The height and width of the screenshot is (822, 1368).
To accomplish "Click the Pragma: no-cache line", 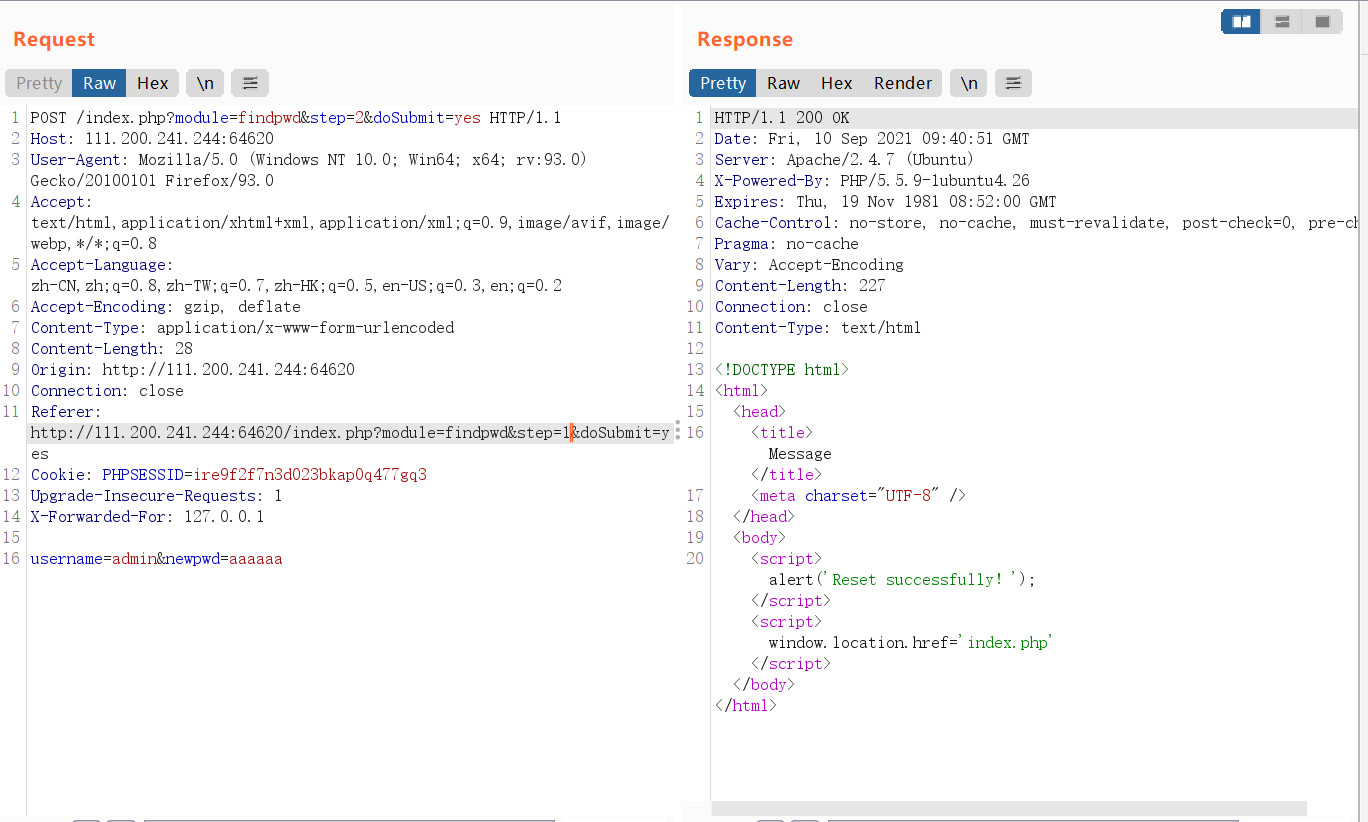I will point(786,244).
